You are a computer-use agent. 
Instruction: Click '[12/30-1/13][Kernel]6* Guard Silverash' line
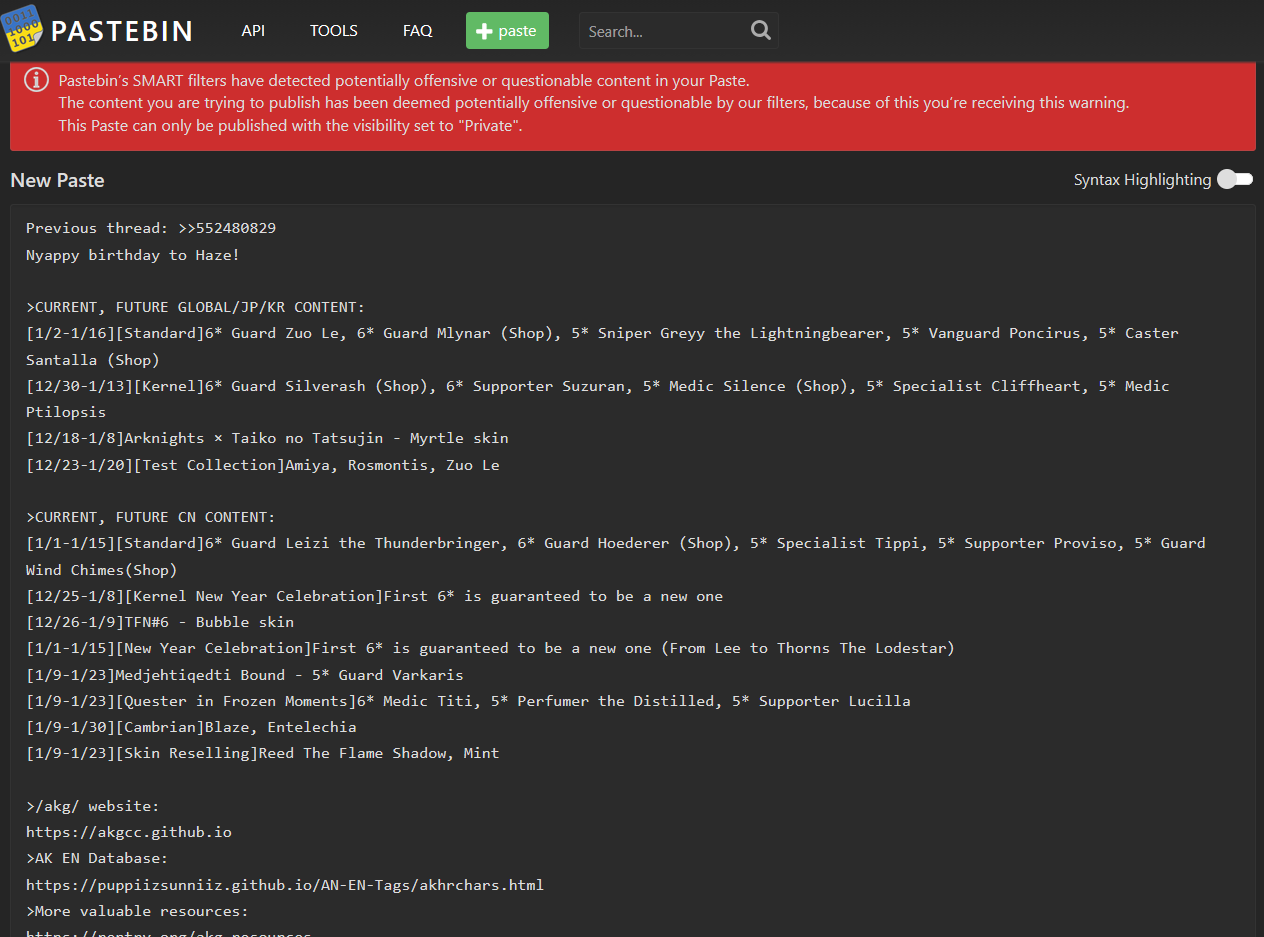[x=598, y=385]
